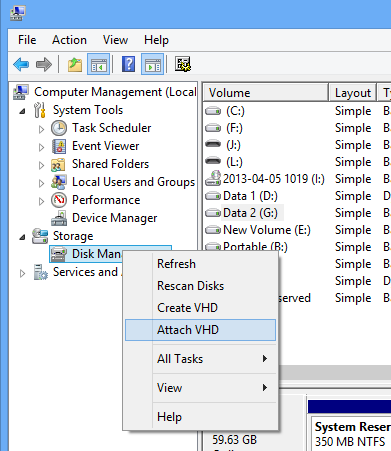Click the blue Help question mark icon
391x451 pixels.
click(128, 64)
